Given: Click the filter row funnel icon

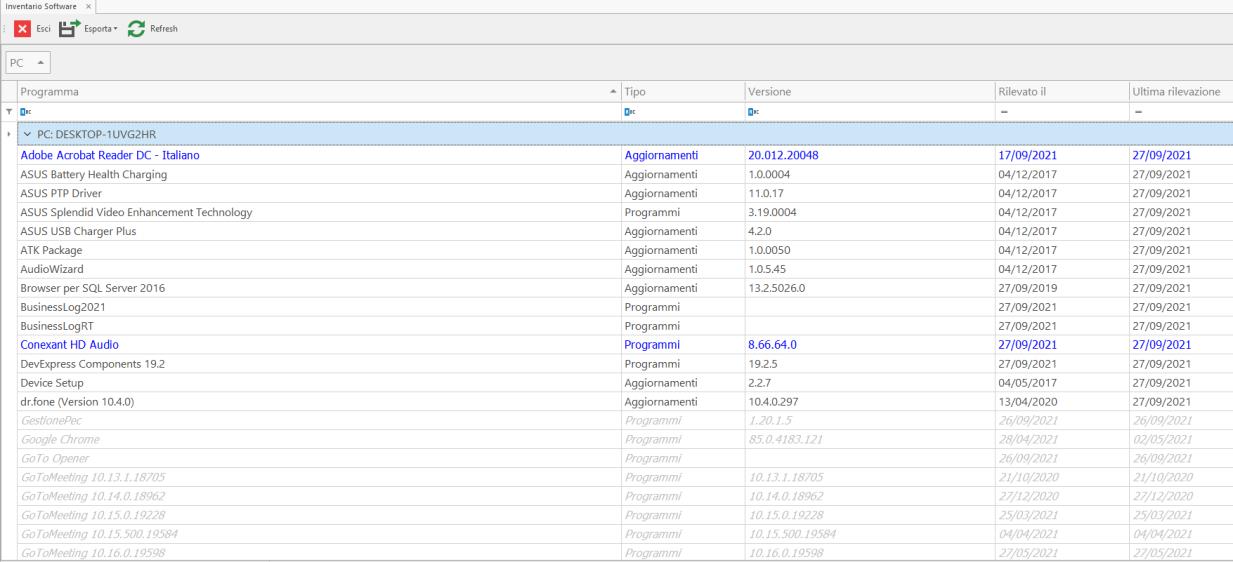Looking at the screenshot, I should (x=10, y=112).
